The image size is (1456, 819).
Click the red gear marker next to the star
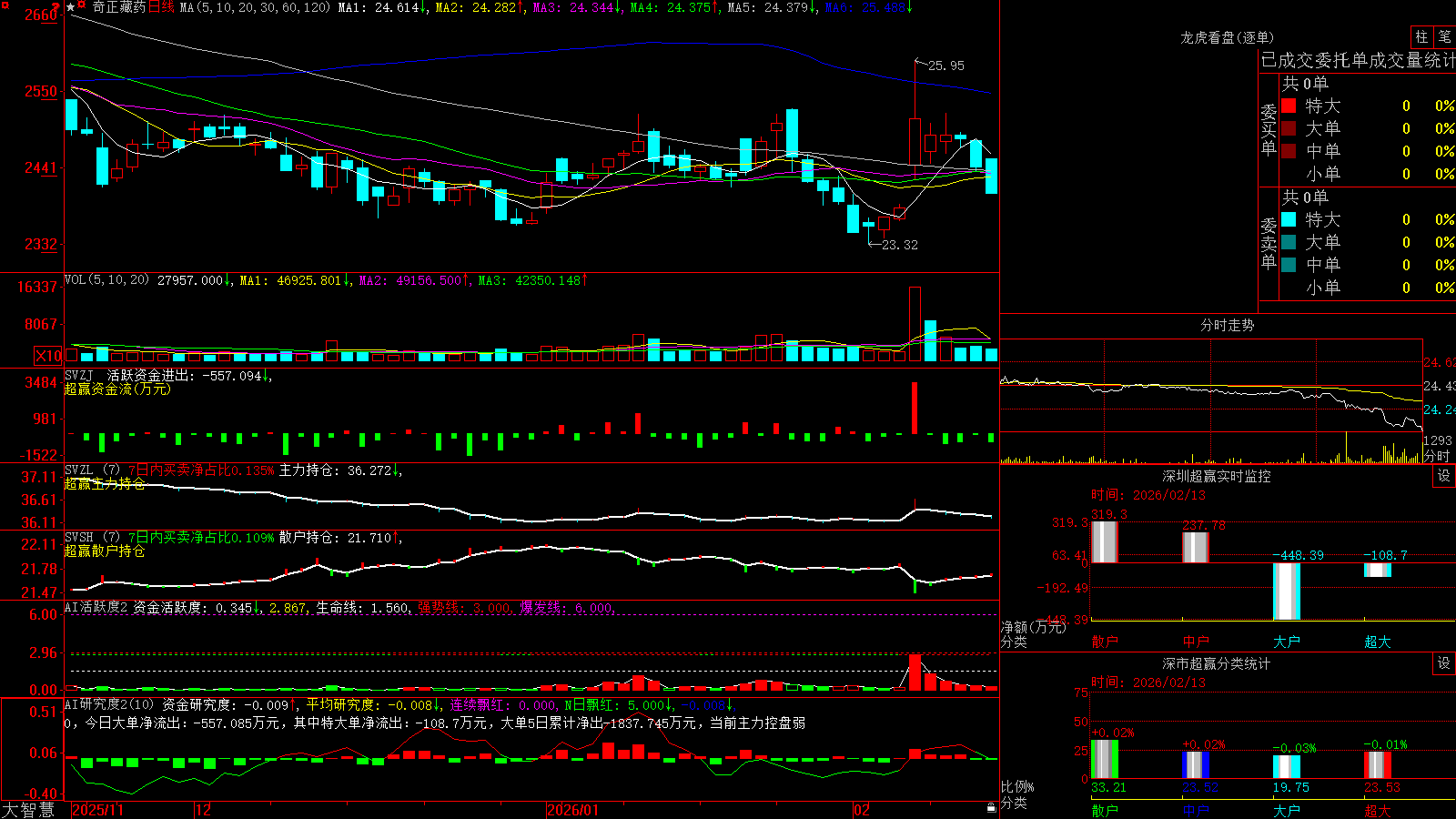click(x=81, y=5)
